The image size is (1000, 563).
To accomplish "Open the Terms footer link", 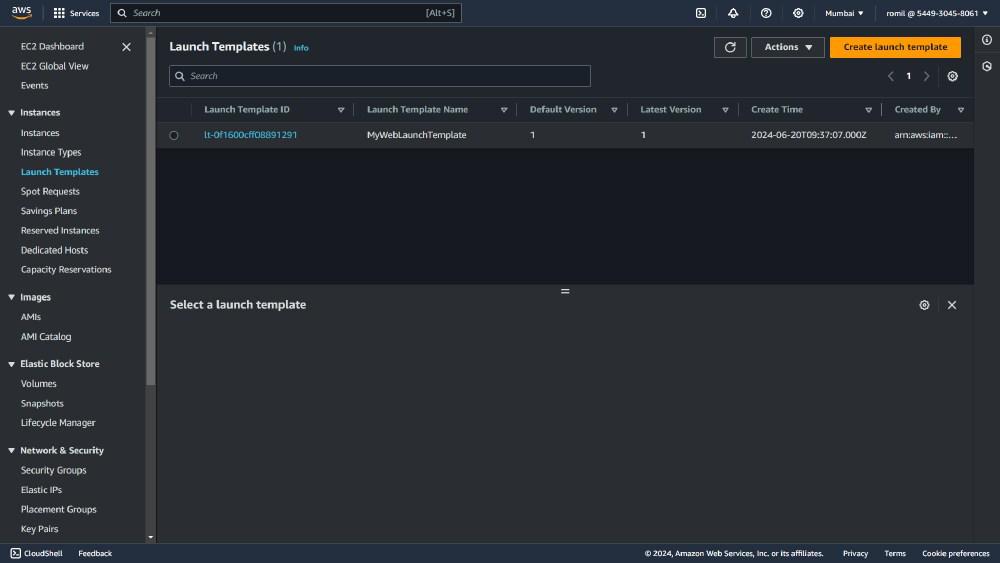I will click(x=895, y=553).
